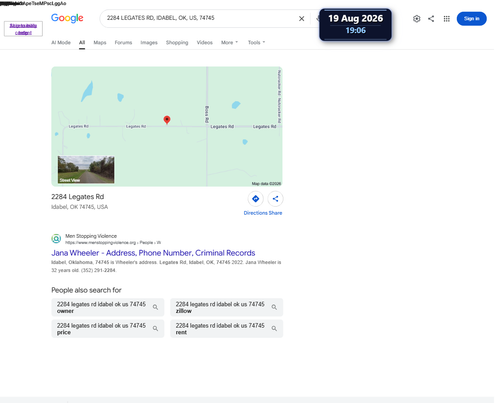Click the Directions text label
Screen dimensions: 500x403
[x=255, y=213]
